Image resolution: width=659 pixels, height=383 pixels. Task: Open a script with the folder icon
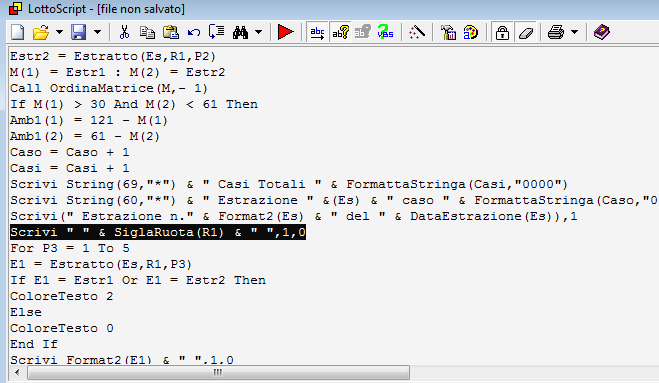[41, 32]
